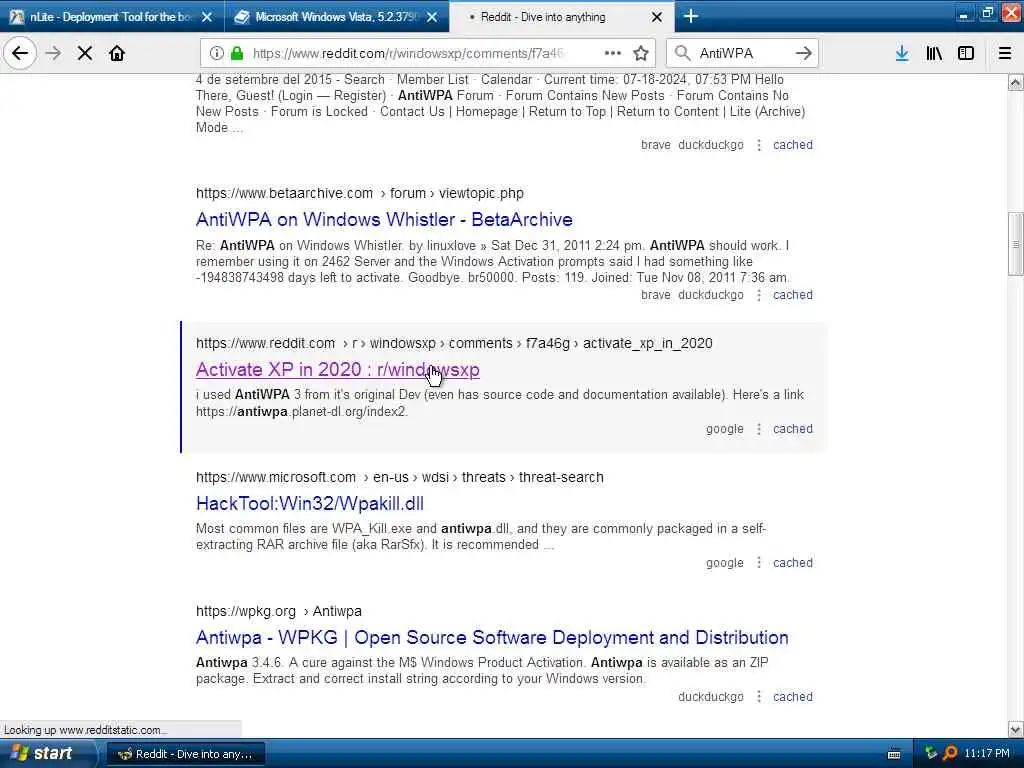The height and width of the screenshot is (768, 1024).
Task: Click the network connection tray icon
Action: point(931,754)
